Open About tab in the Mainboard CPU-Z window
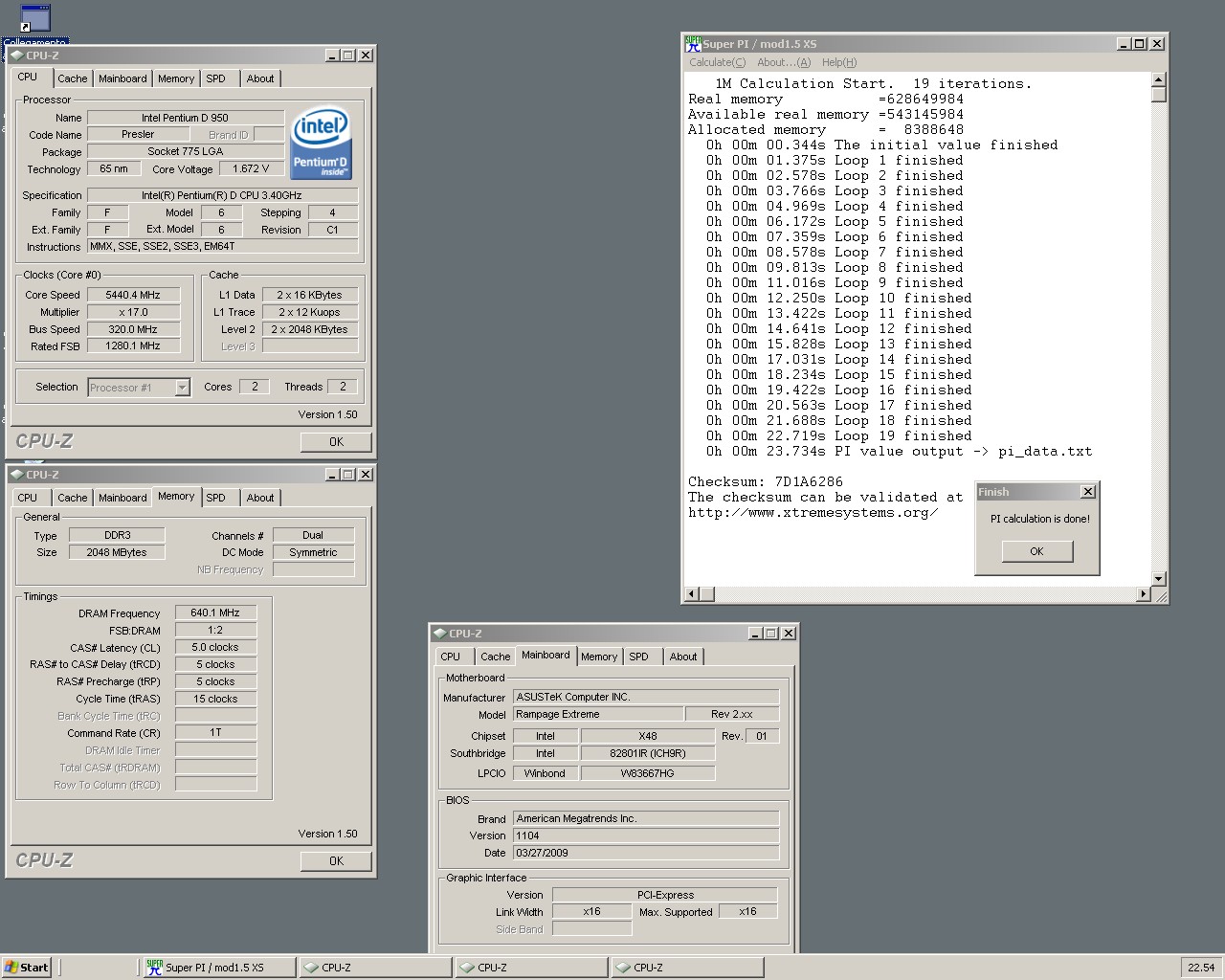Image resolution: width=1225 pixels, height=980 pixels. point(683,657)
